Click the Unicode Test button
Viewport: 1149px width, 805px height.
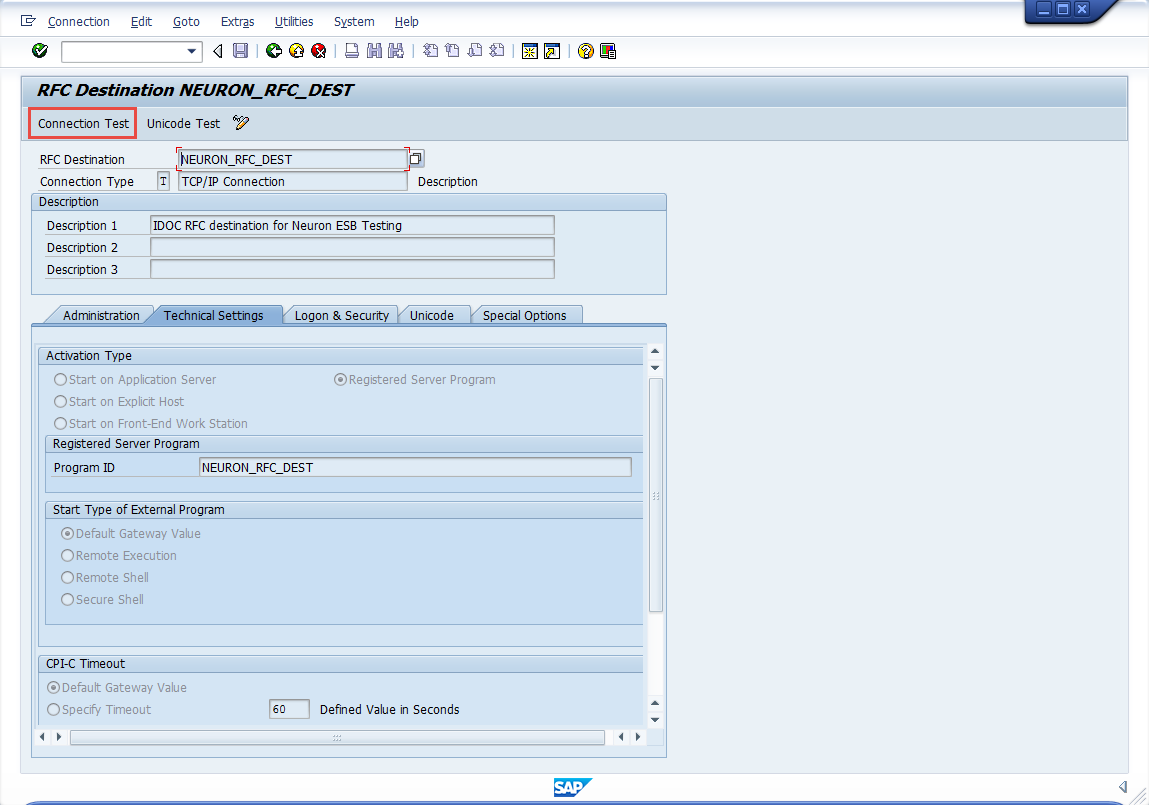pyautogui.click(x=183, y=123)
